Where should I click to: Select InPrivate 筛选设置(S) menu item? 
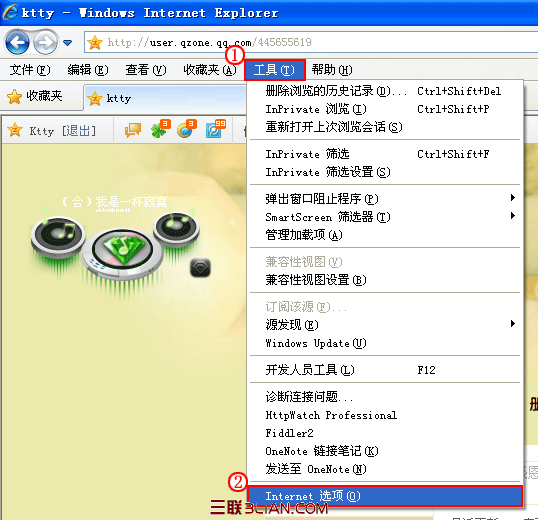[385, 172]
